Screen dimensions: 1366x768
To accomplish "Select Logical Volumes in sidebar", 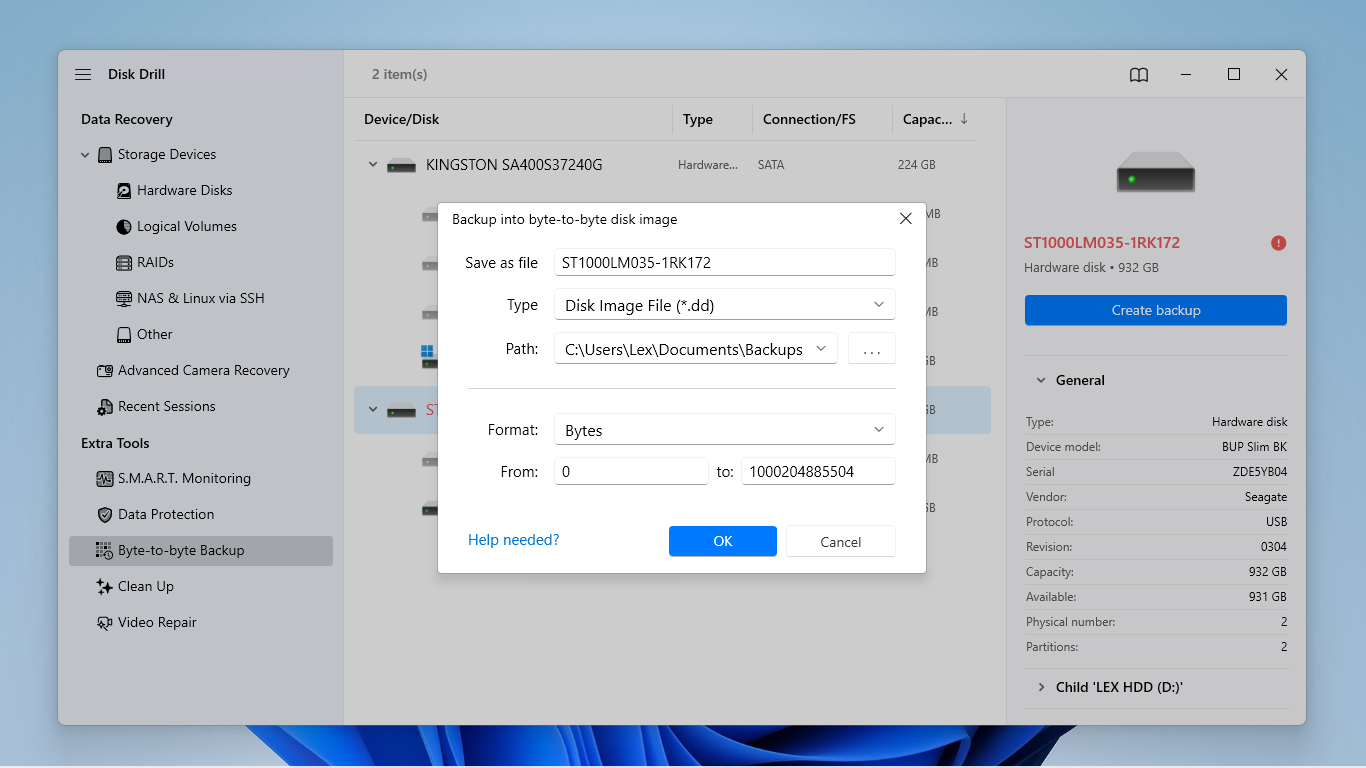I will tap(187, 227).
